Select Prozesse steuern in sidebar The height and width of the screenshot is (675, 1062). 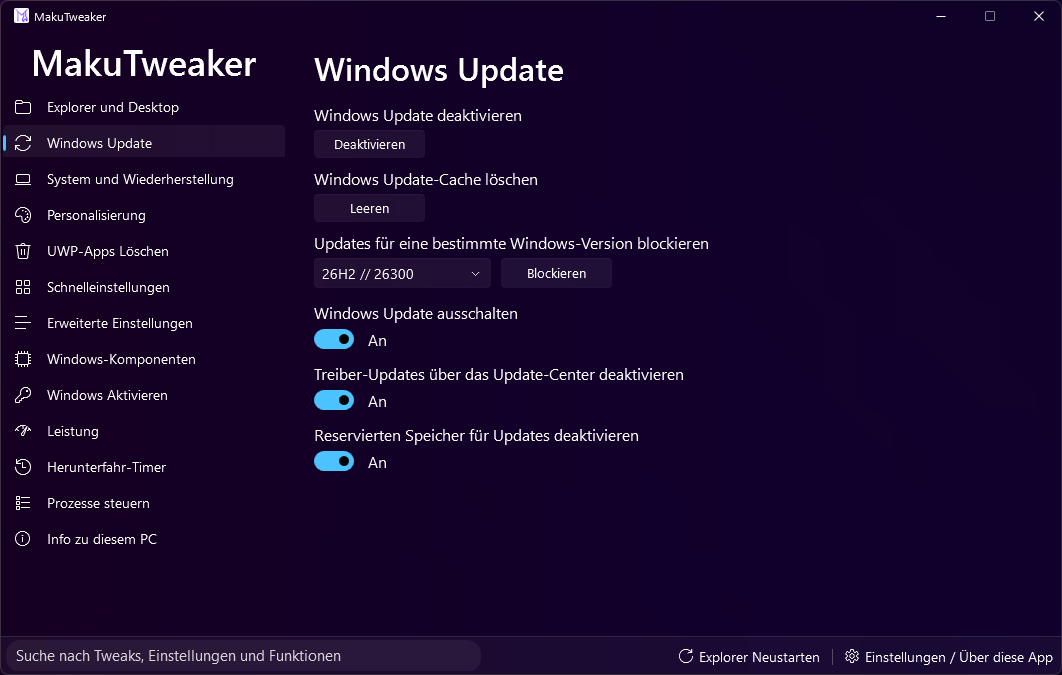pos(144,503)
